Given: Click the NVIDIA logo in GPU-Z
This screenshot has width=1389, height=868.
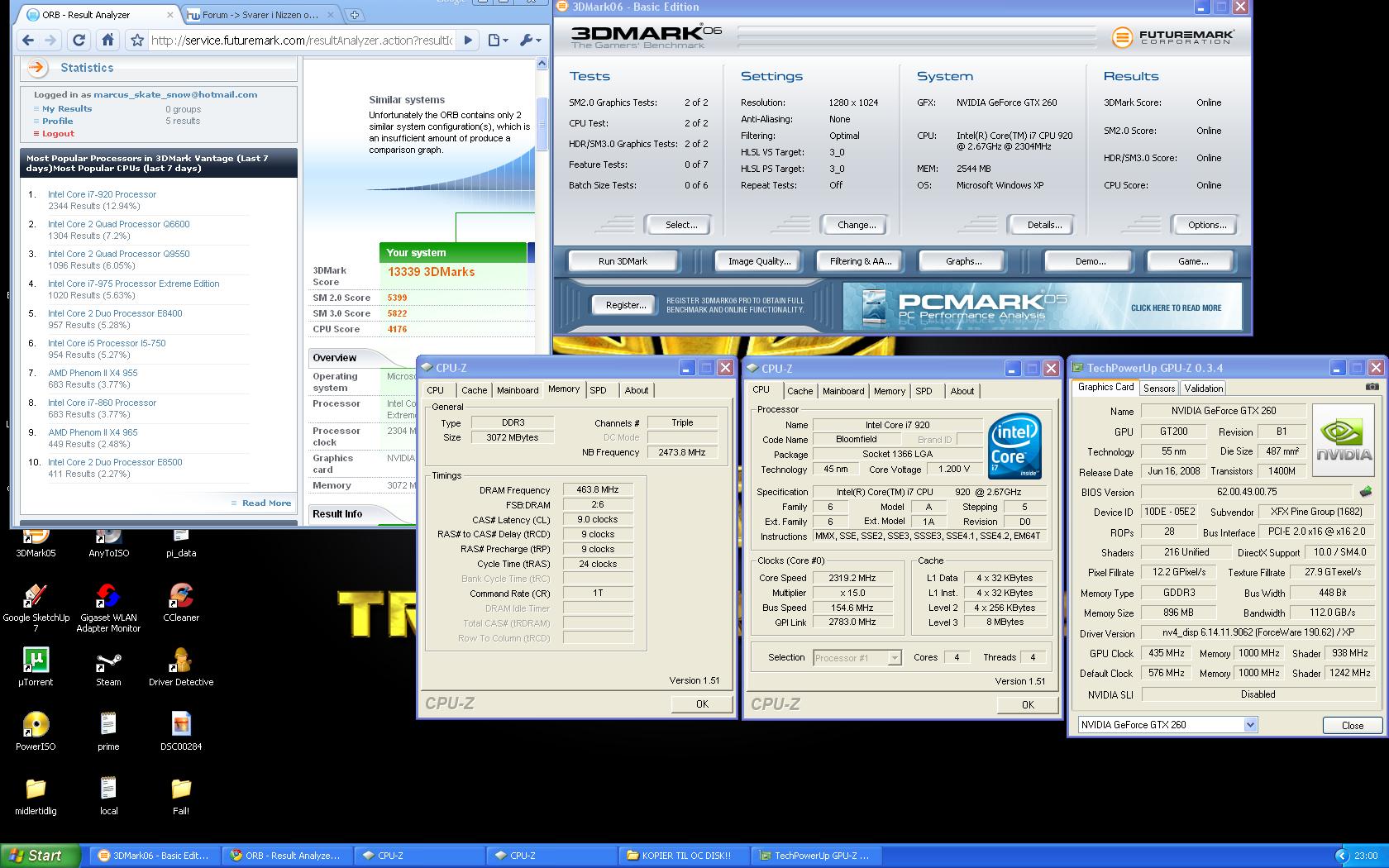Looking at the screenshot, I should coord(1344,440).
